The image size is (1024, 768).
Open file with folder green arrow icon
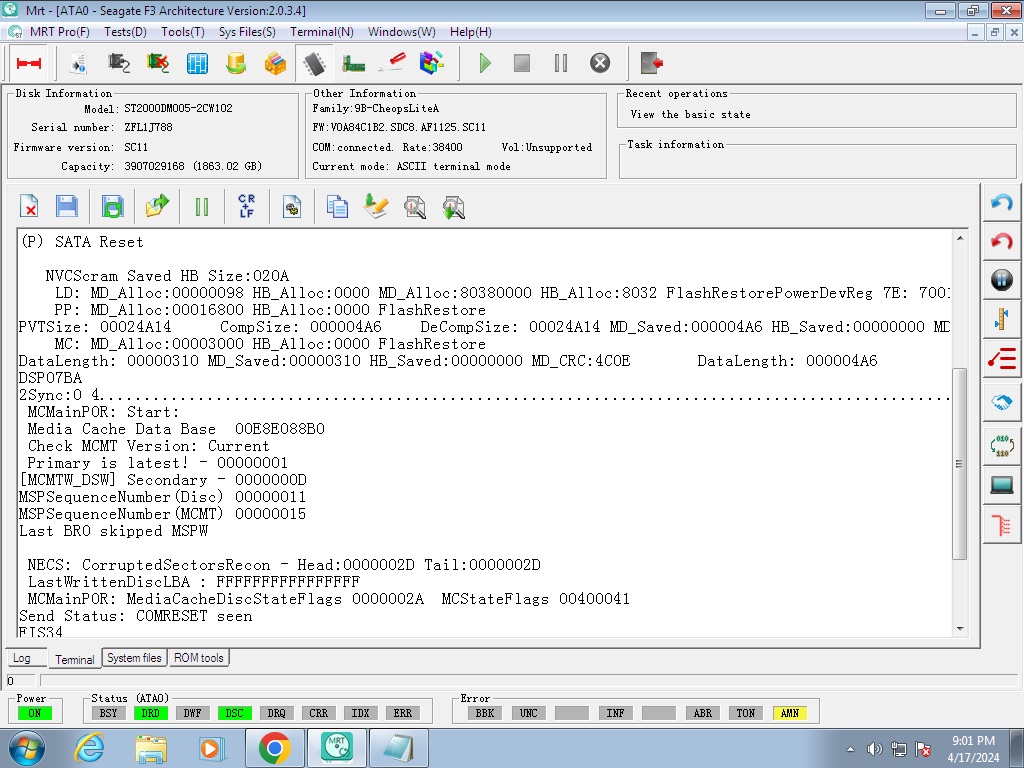[157, 207]
